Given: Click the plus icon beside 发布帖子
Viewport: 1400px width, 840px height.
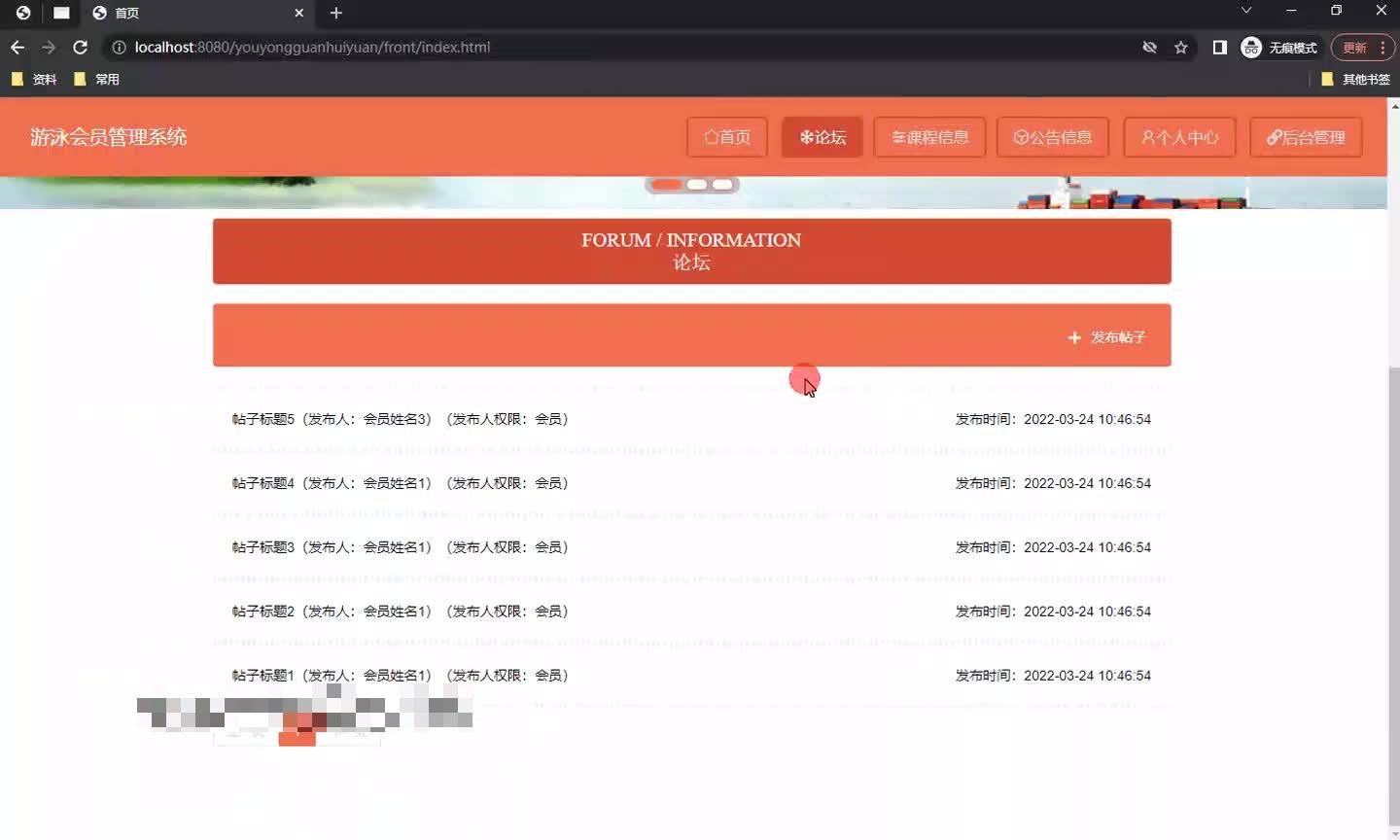Looking at the screenshot, I should (x=1073, y=337).
